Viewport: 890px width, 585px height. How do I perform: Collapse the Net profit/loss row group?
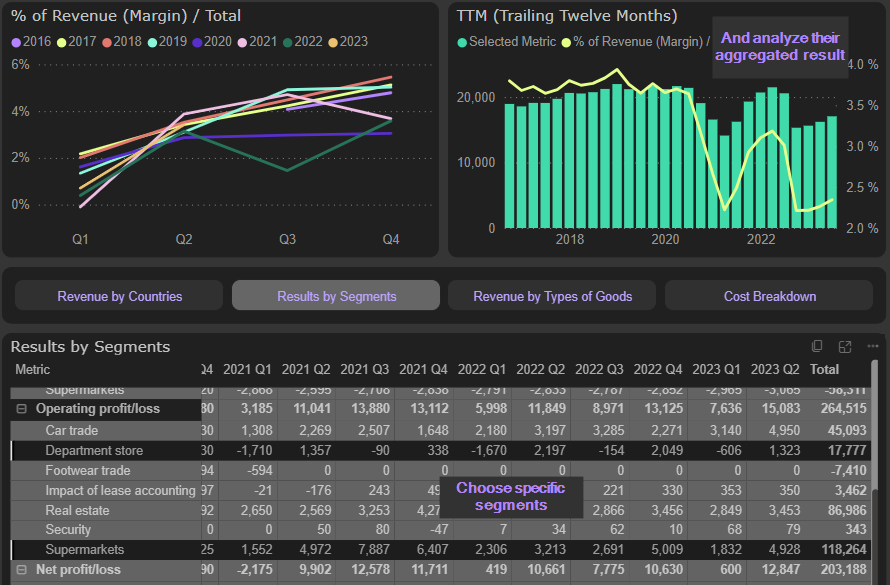click(x=21, y=569)
